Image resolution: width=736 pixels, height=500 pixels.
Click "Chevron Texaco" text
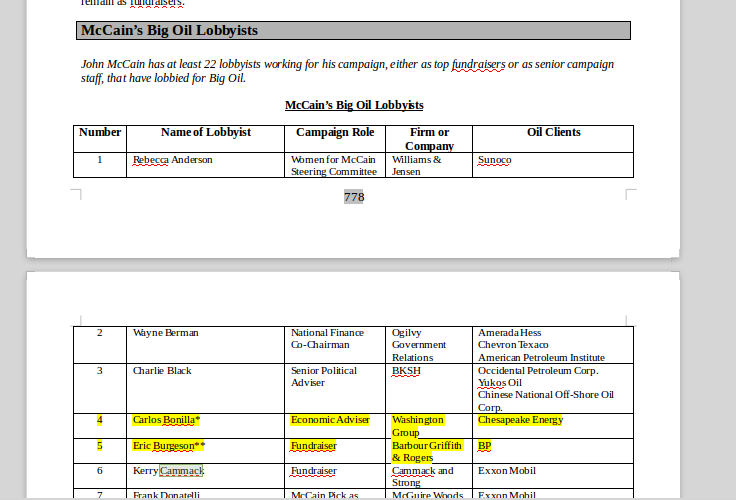pos(513,345)
